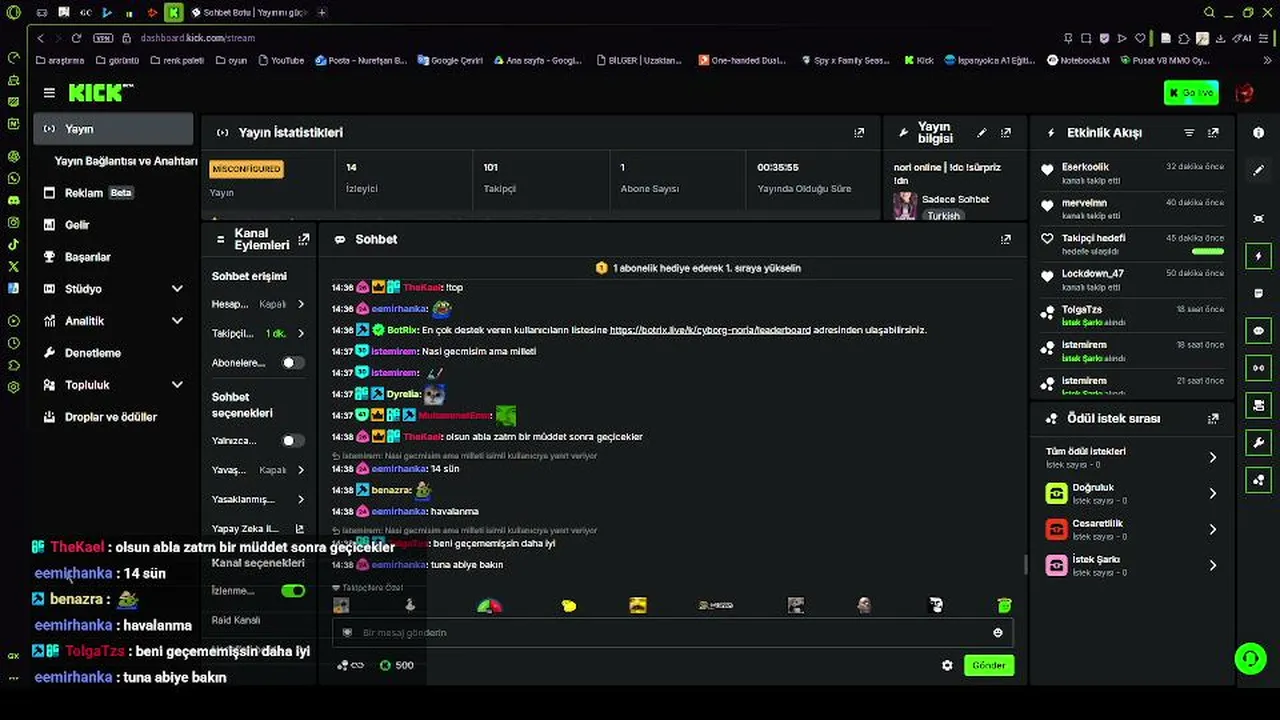
Task: Open the NotebookLM bookmark
Action: coord(1078,60)
